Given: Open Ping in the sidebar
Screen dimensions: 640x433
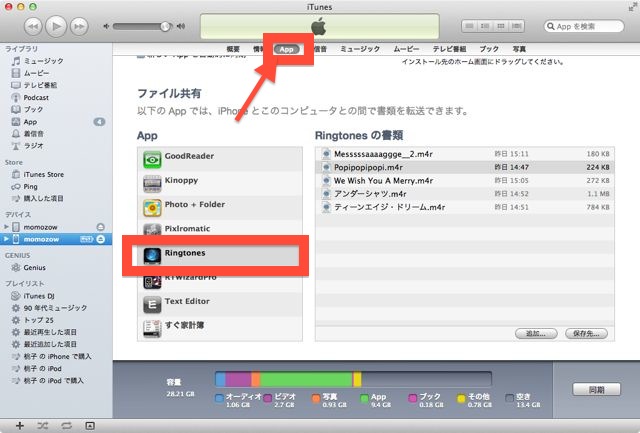Looking at the screenshot, I should tap(56, 187).
